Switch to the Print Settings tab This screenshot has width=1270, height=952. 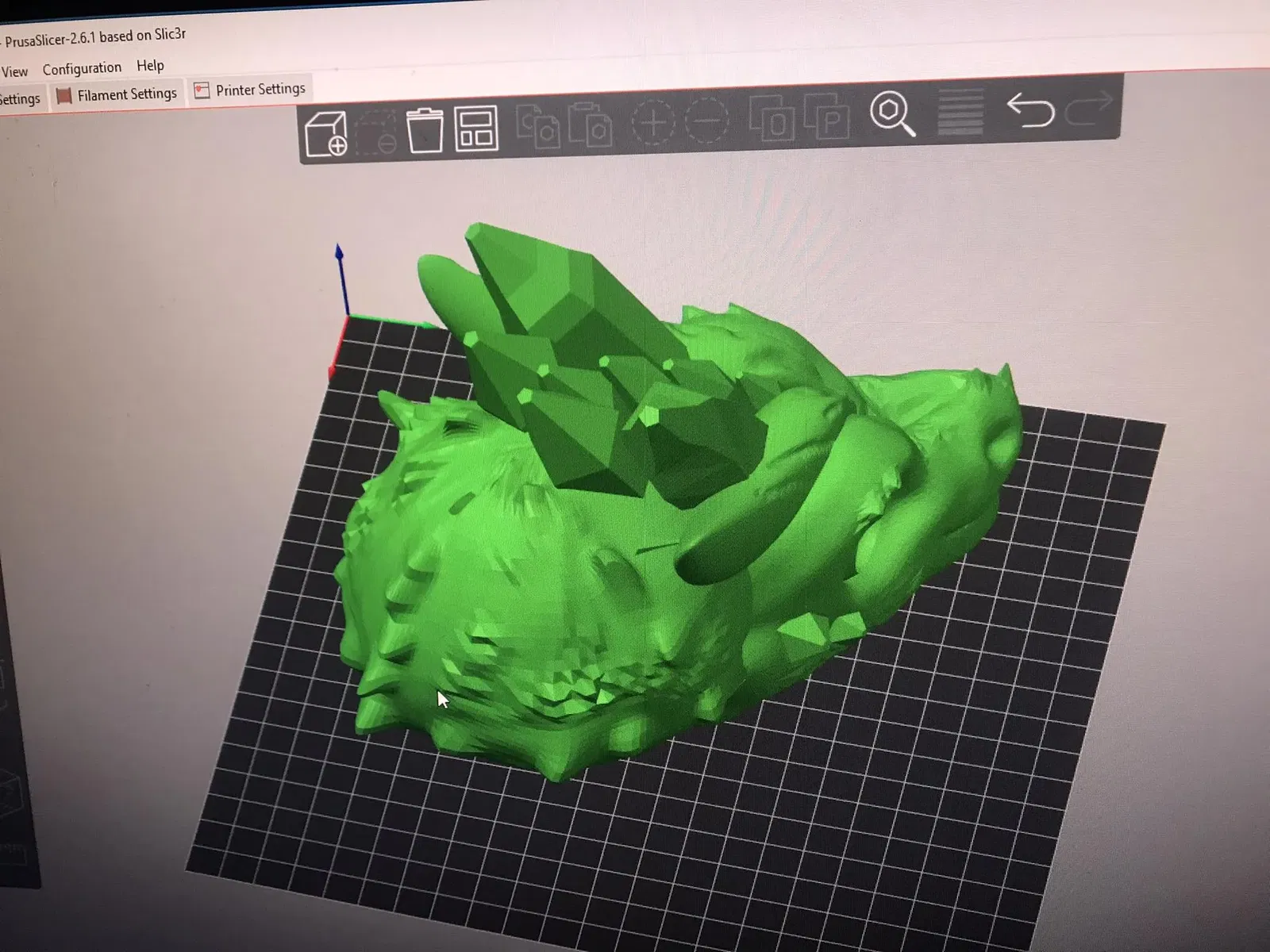pos(20,99)
